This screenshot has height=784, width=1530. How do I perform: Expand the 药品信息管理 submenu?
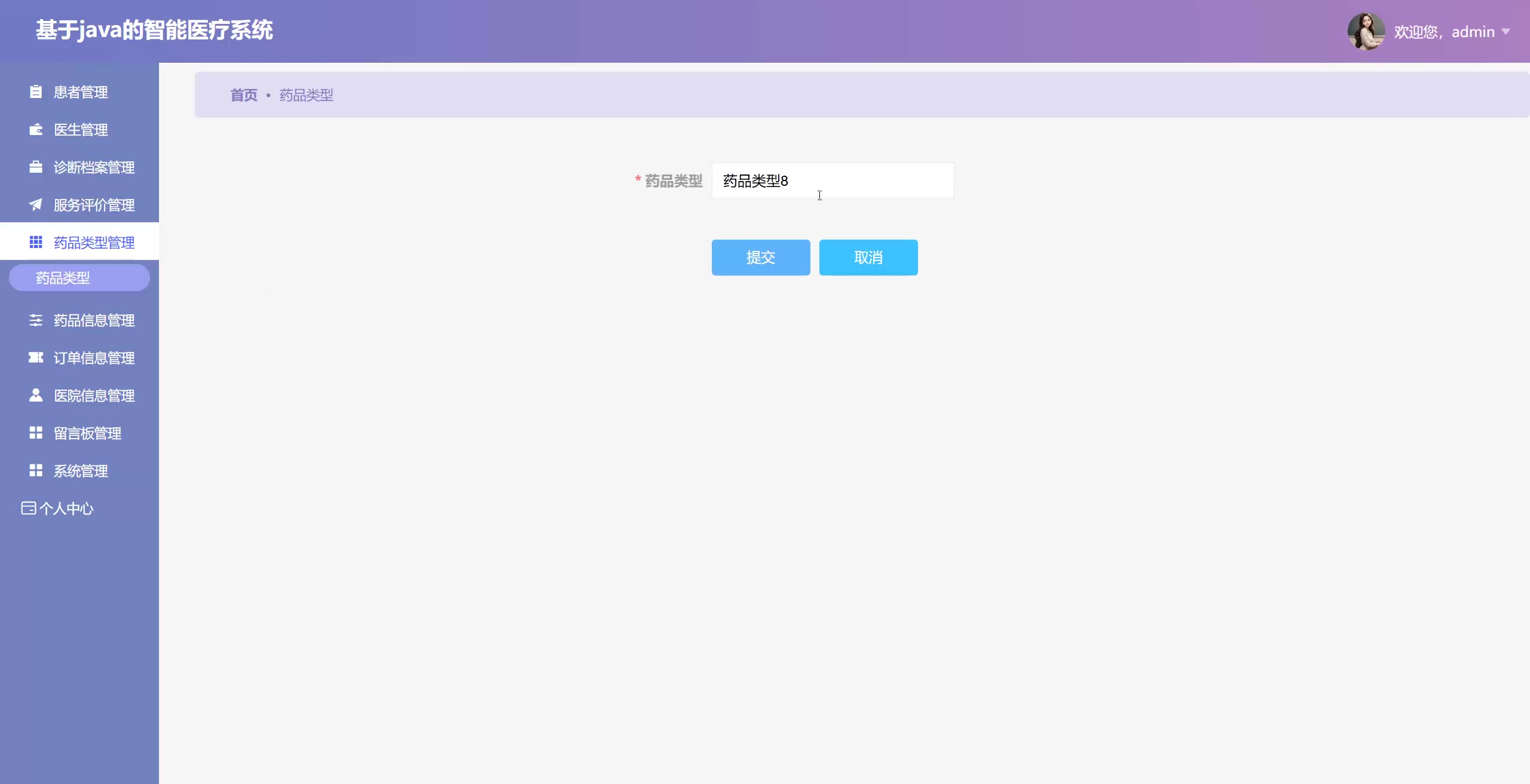pyautogui.click(x=94, y=320)
